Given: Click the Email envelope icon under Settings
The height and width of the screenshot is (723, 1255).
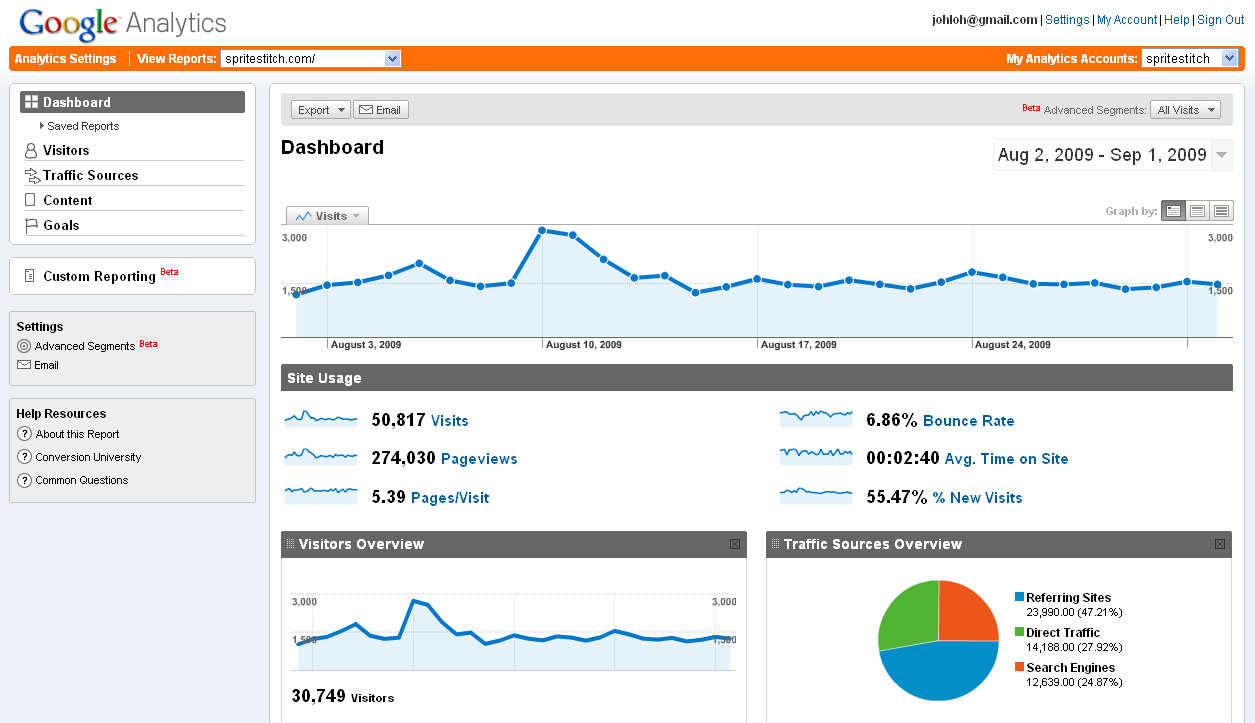Looking at the screenshot, I should pos(24,365).
